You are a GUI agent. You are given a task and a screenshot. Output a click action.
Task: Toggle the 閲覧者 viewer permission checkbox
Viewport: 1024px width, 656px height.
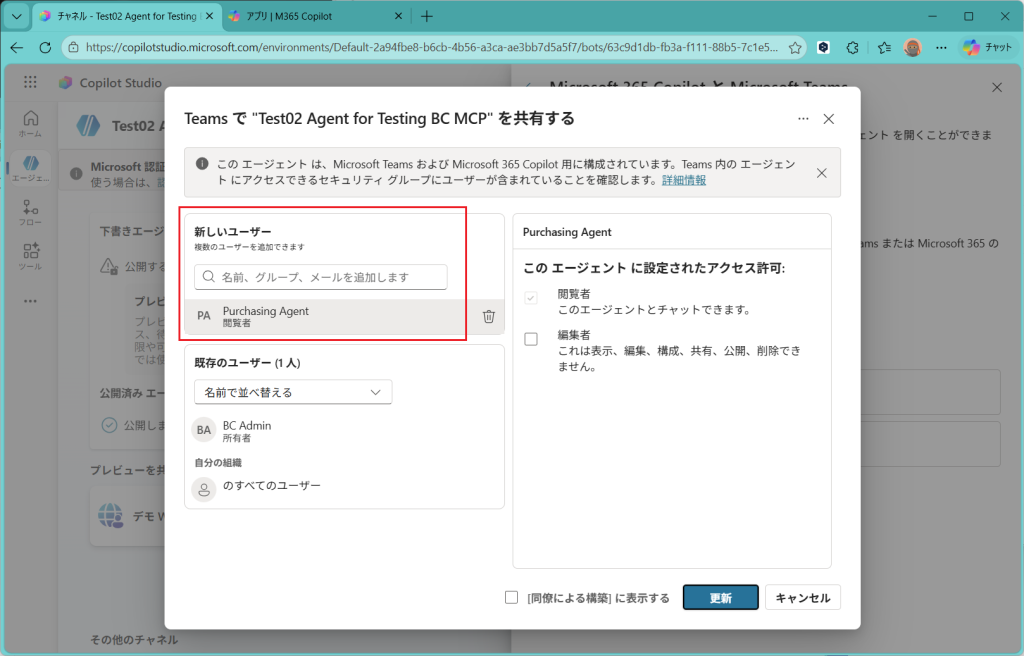531,298
